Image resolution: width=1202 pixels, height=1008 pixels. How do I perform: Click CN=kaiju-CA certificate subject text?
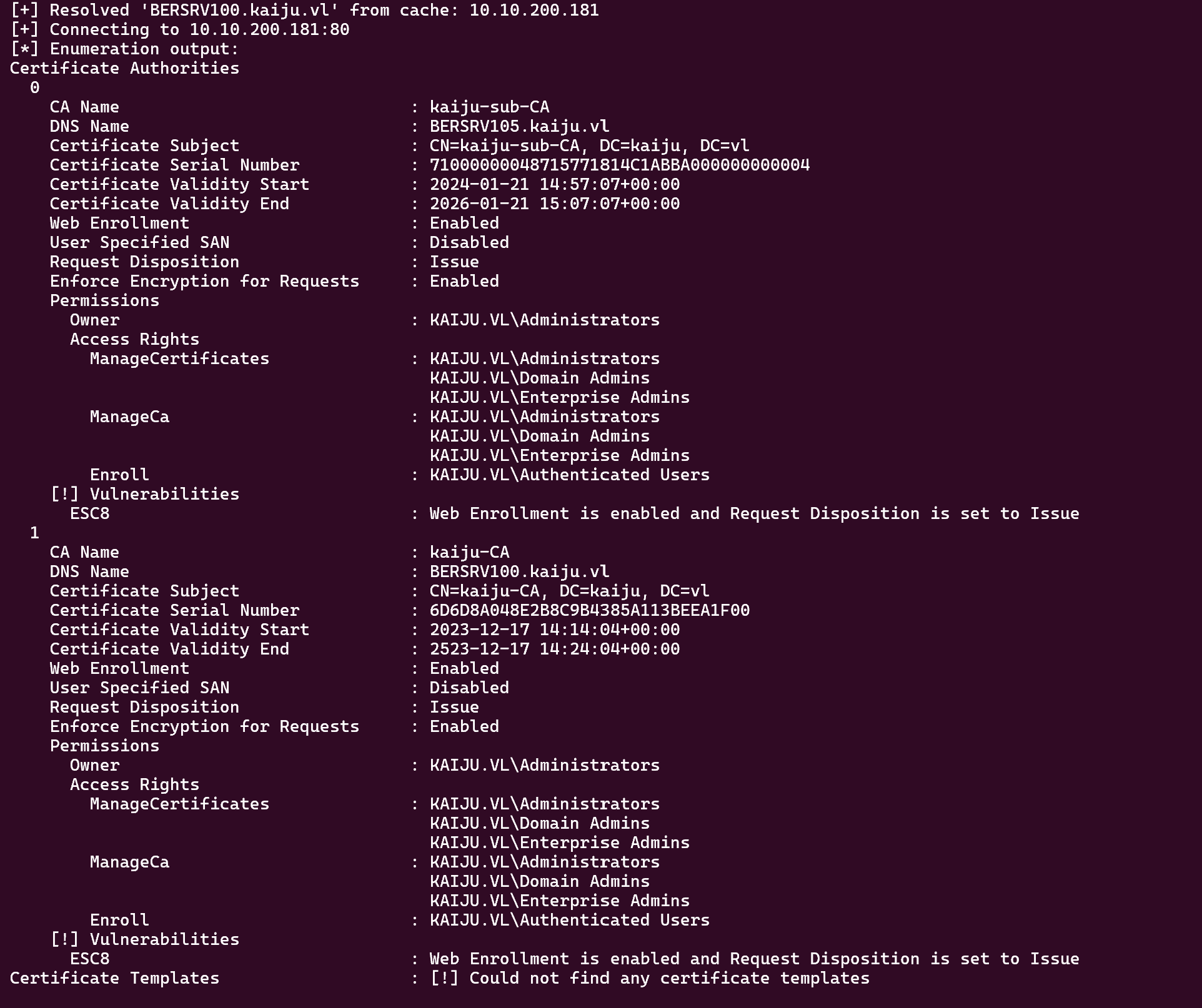pos(569,591)
